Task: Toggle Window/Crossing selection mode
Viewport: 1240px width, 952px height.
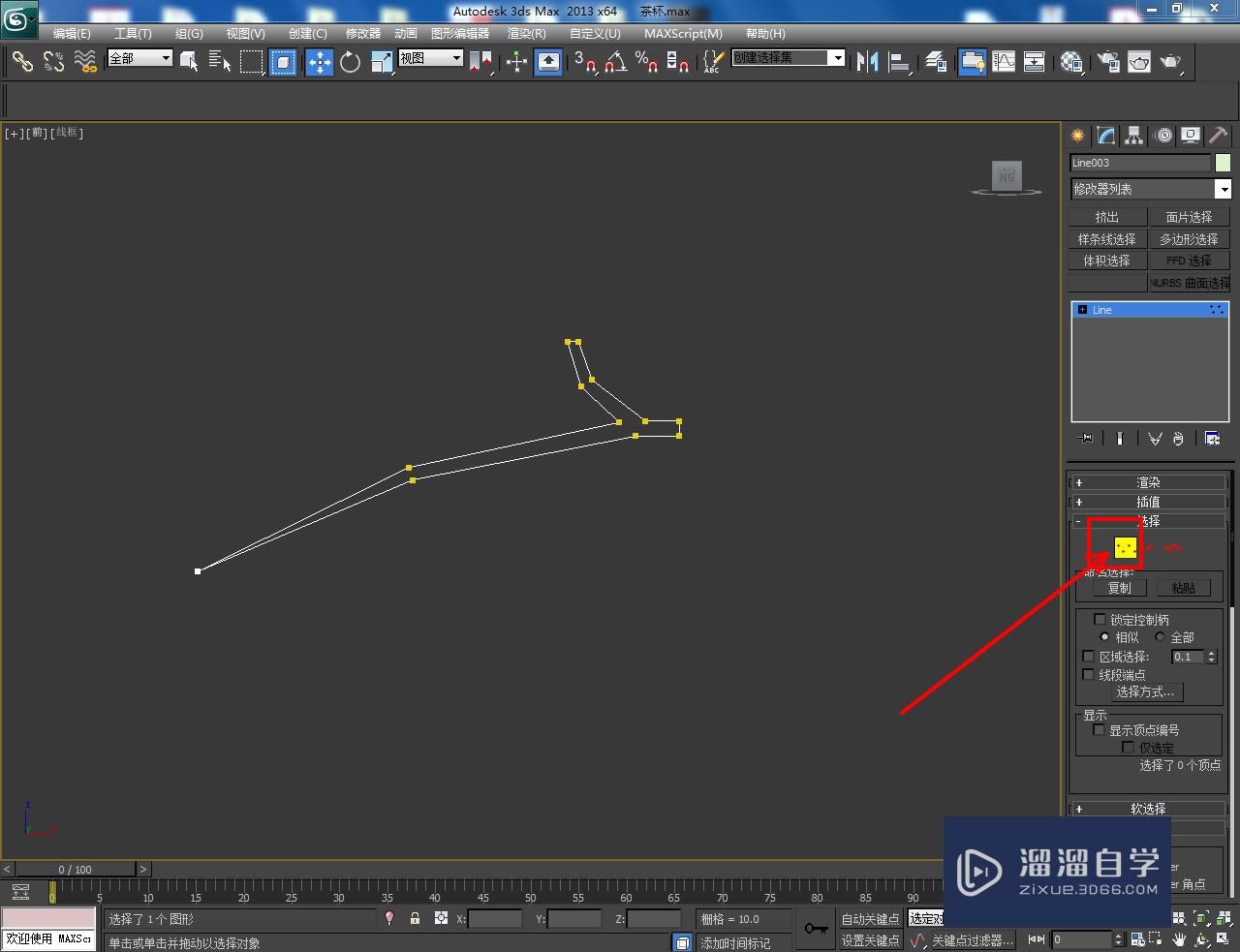Action: [283, 62]
